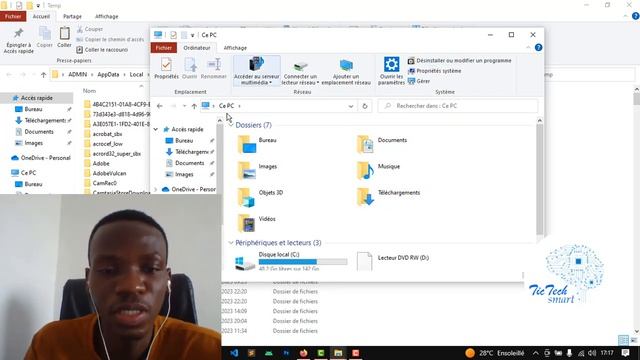This screenshot has height=360, width=640.
Task: Click Coller le raccourci in Temp window
Action: tap(102, 50)
